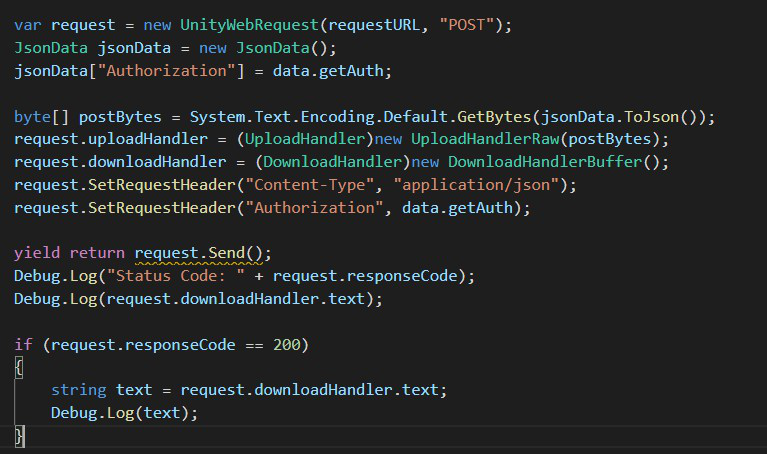This screenshot has height=454, width=767.
Task: Click the 200 numeric literal
Action: [287, 345]
